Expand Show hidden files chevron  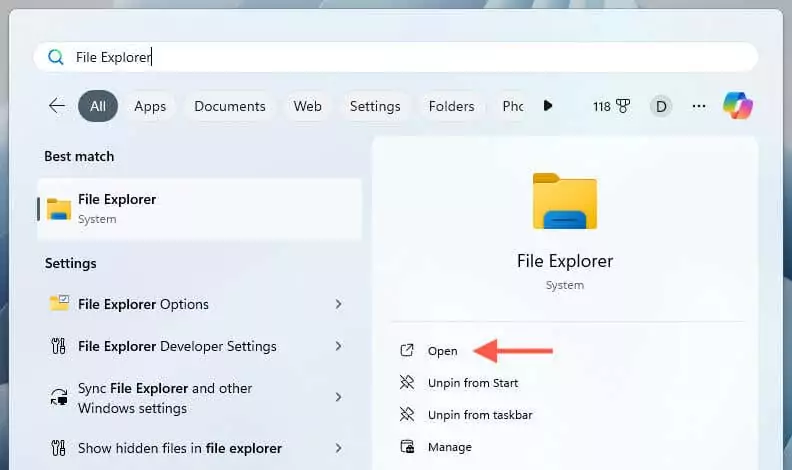338,448
